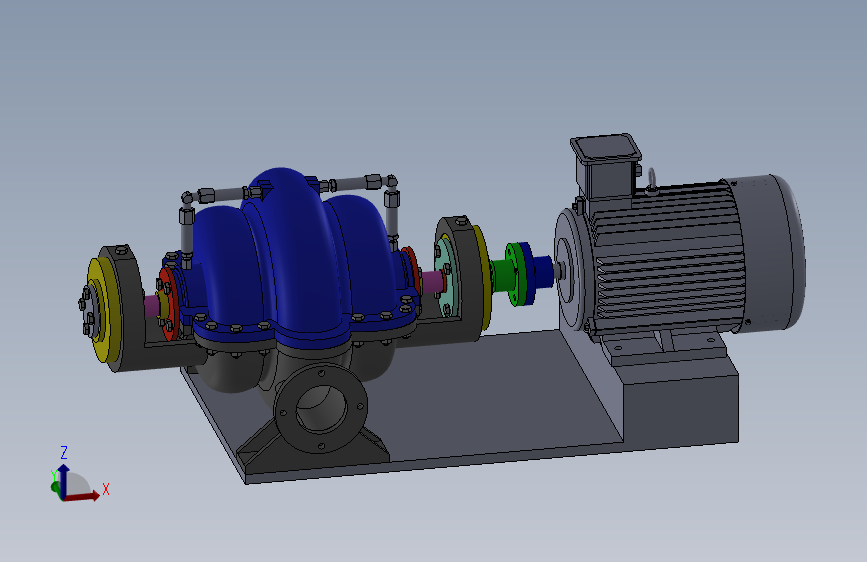Select the motor rear fan cover
The width and height of the screenshot is (867, 562).
tap(771, 253)
